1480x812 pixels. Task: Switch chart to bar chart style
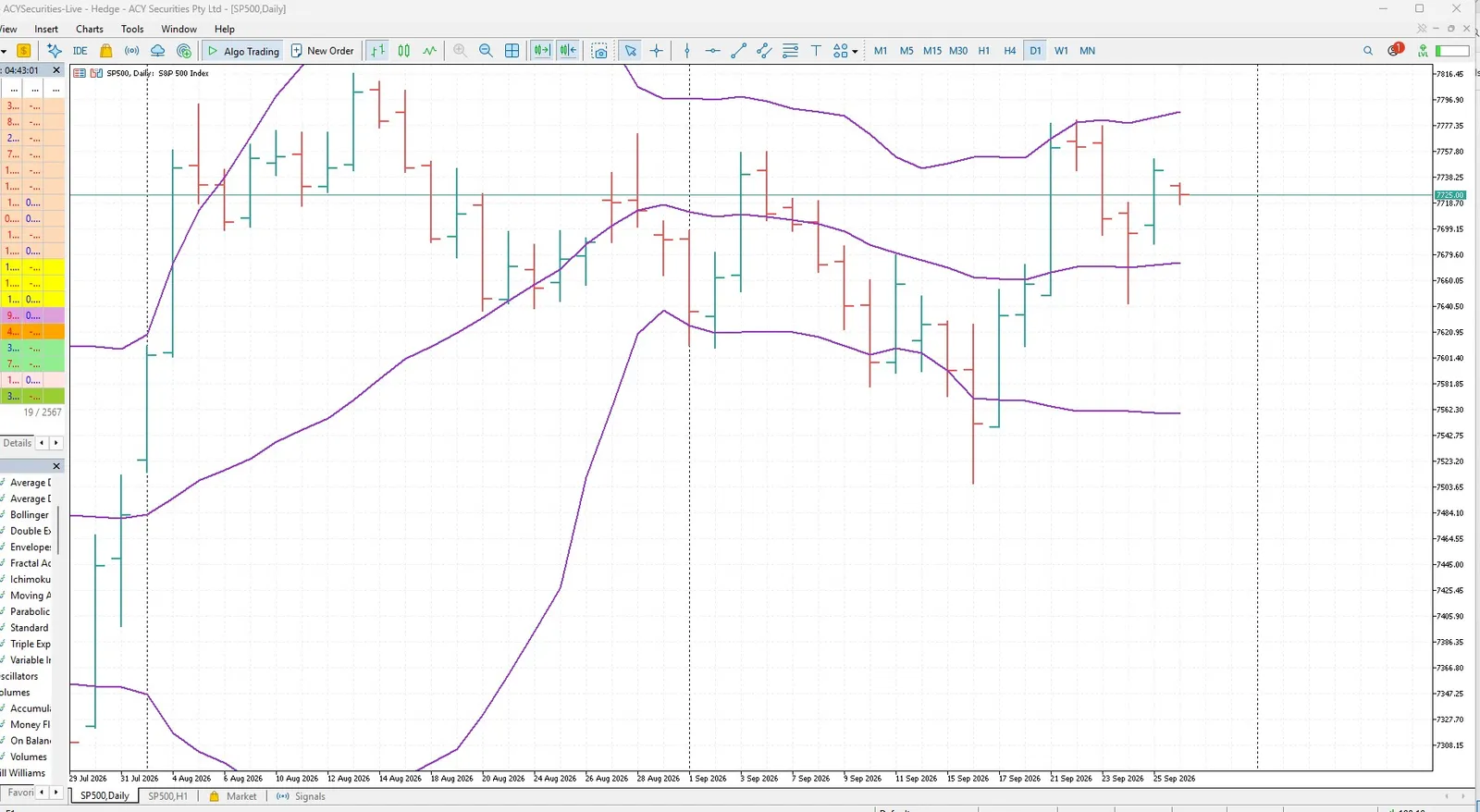click(x=378, y=51)
